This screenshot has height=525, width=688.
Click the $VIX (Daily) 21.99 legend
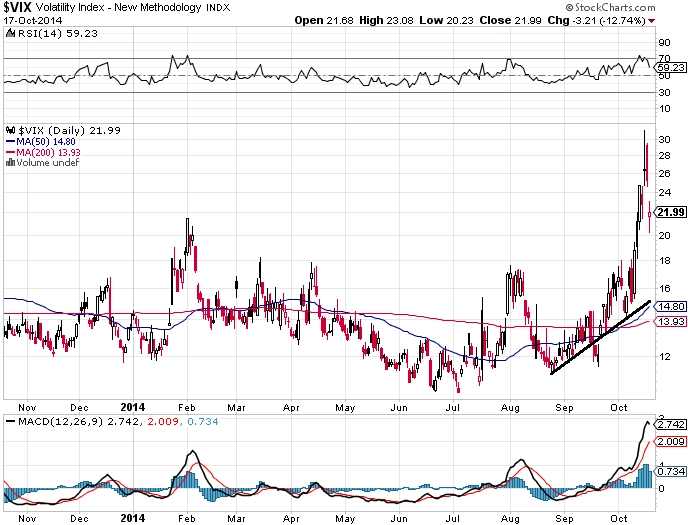[69, 130]
